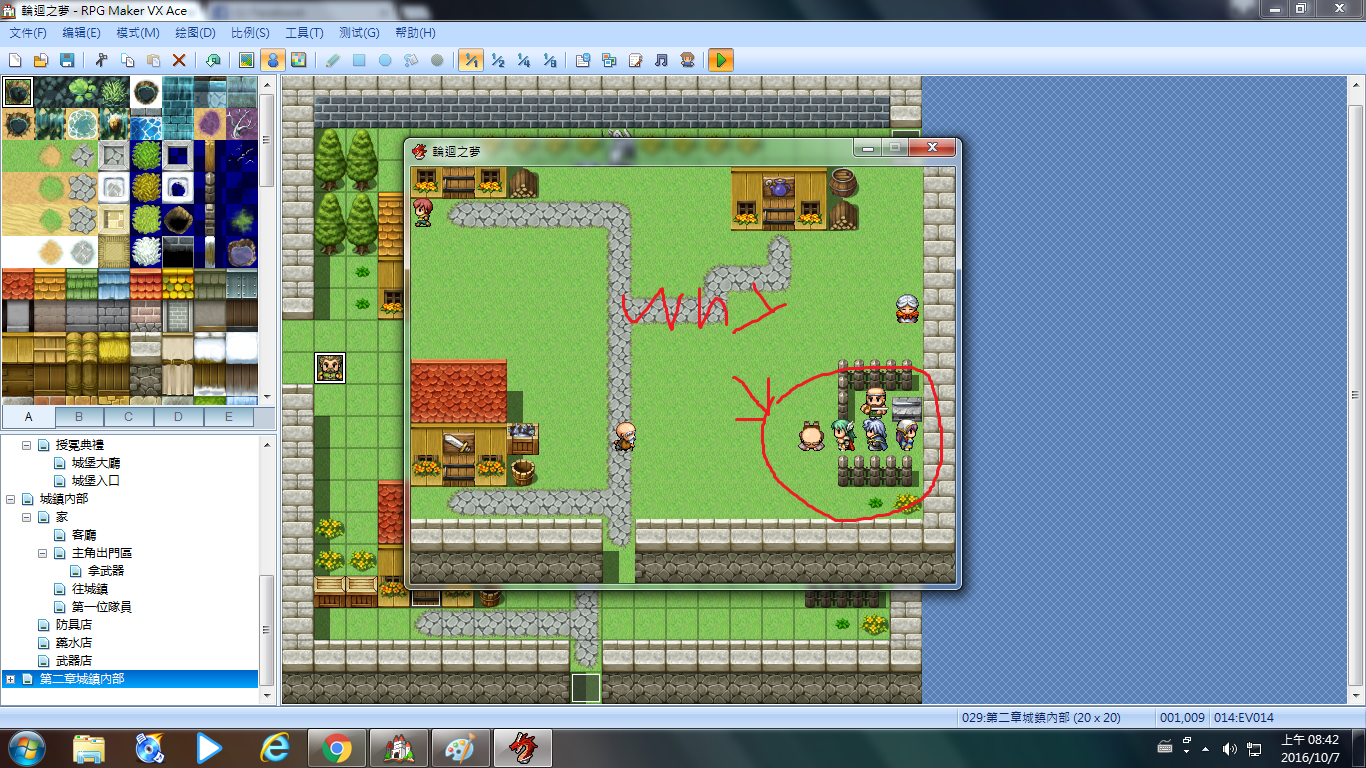This screenshot has width=1366, height=768.
Task: Click the tile palette scroll-down arrow
Action: 266,396
